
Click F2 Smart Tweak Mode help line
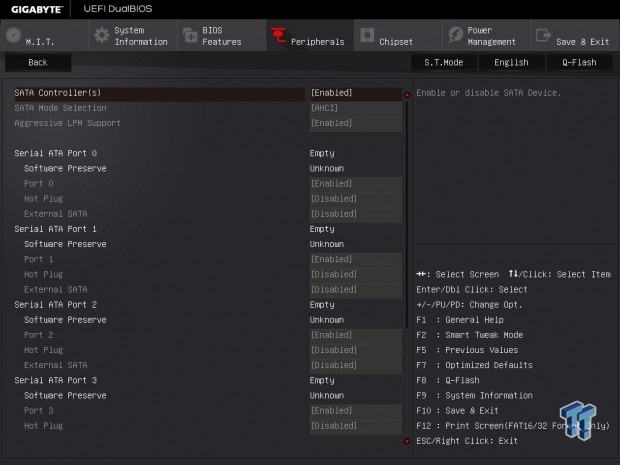point(470,335)
